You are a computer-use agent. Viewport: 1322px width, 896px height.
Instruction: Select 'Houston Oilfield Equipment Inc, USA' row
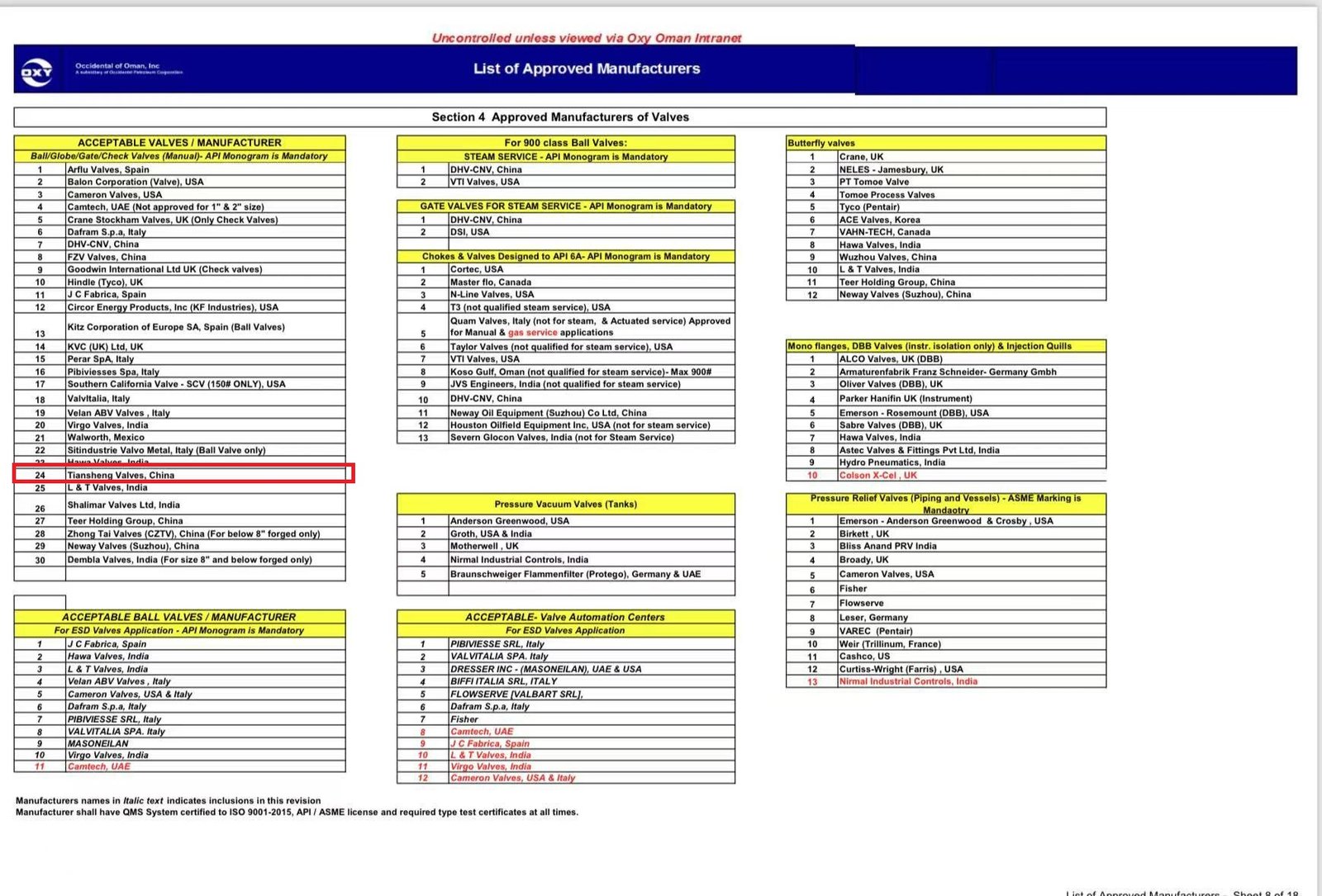[x=566, y=425]
